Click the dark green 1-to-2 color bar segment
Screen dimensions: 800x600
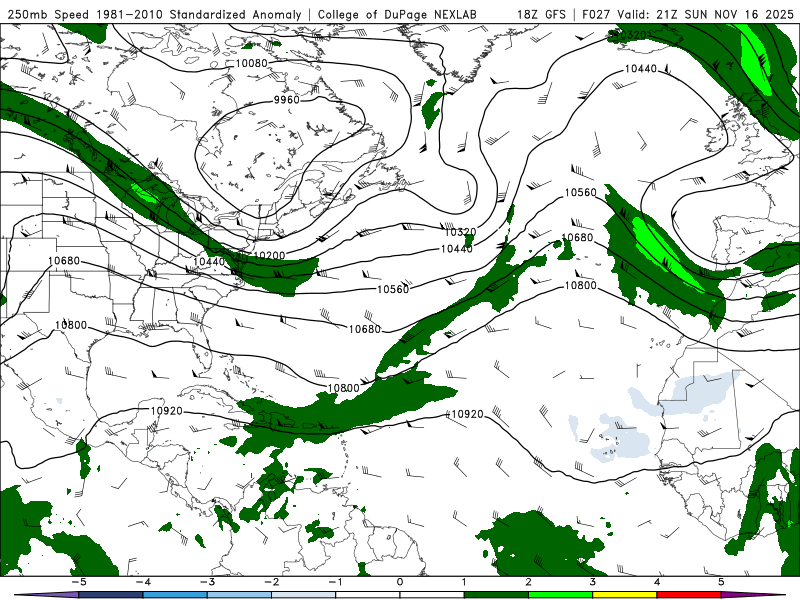click(x=496, y=595)
